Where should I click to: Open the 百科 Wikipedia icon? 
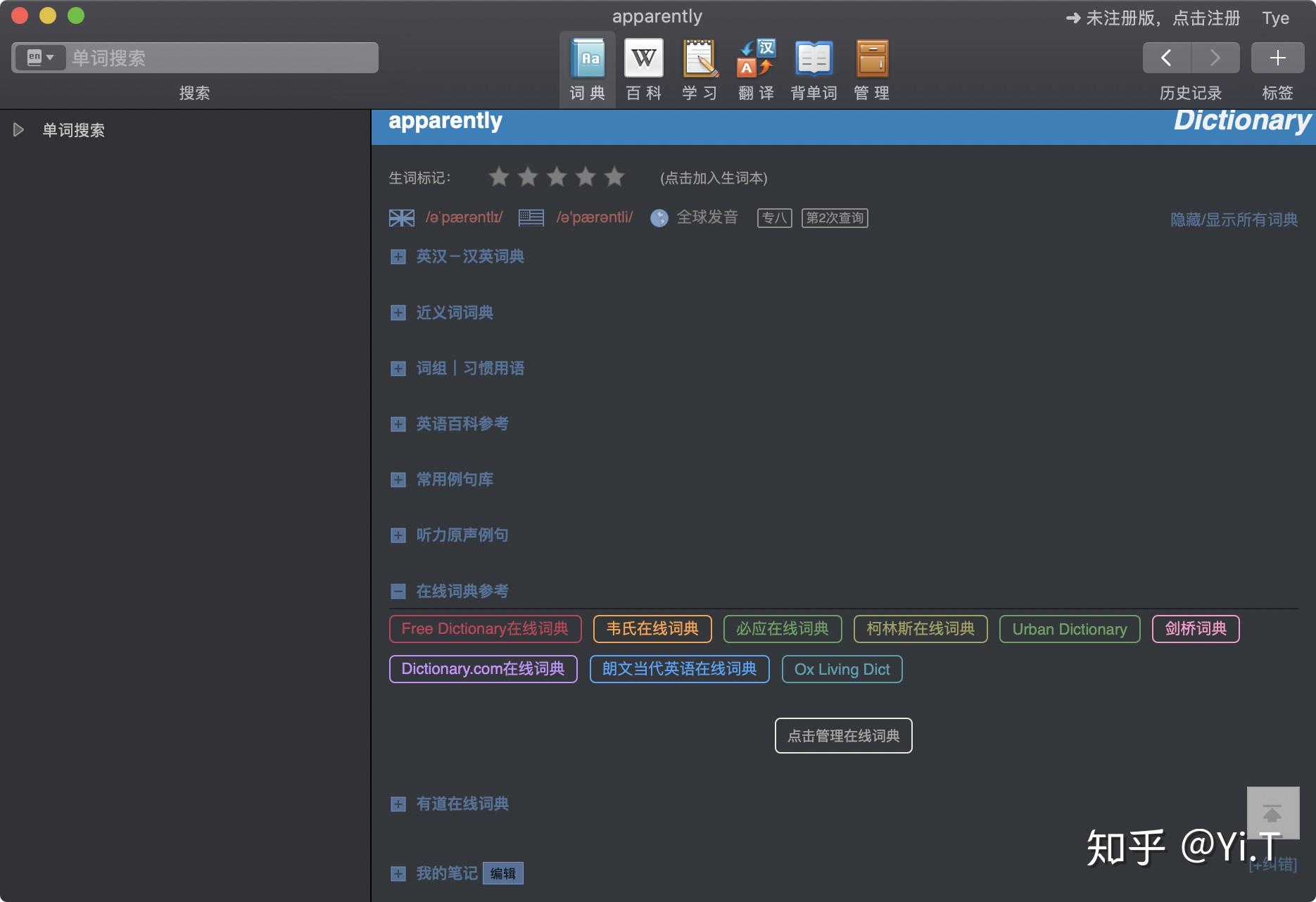644,58
